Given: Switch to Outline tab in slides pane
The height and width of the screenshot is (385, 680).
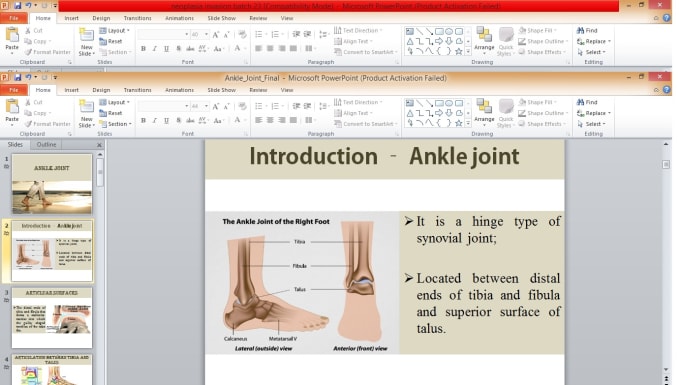Looking at the screenshot, I should (46, 144).
